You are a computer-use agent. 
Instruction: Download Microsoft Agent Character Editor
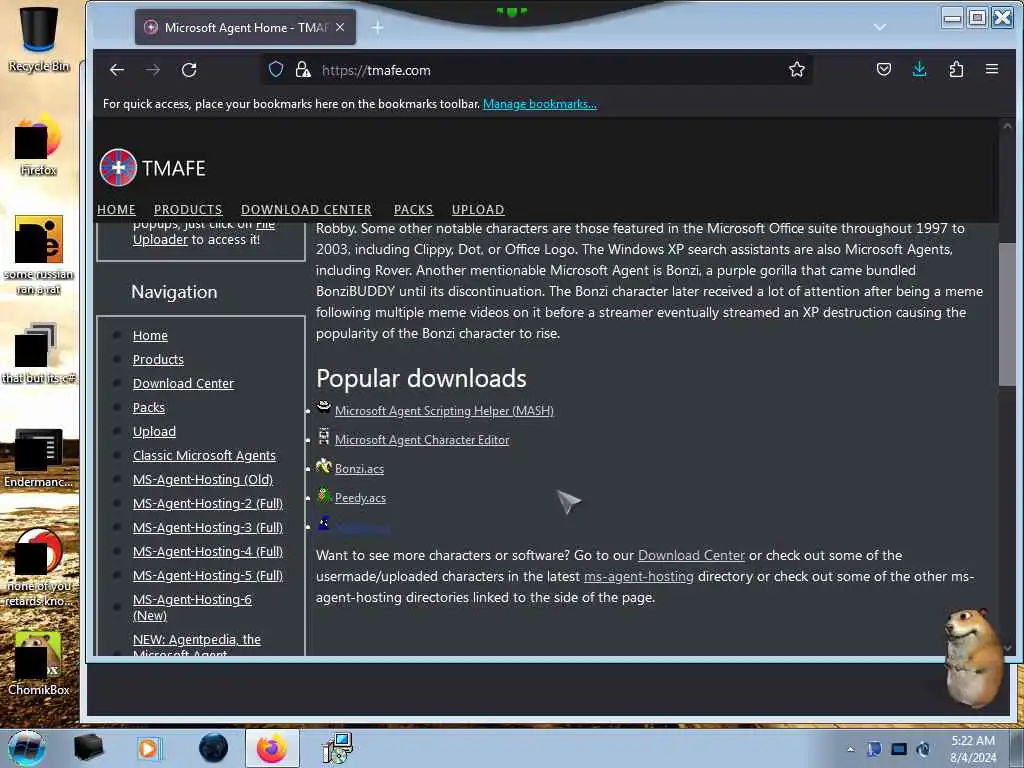pyautogui.click(x=422, y=440)
